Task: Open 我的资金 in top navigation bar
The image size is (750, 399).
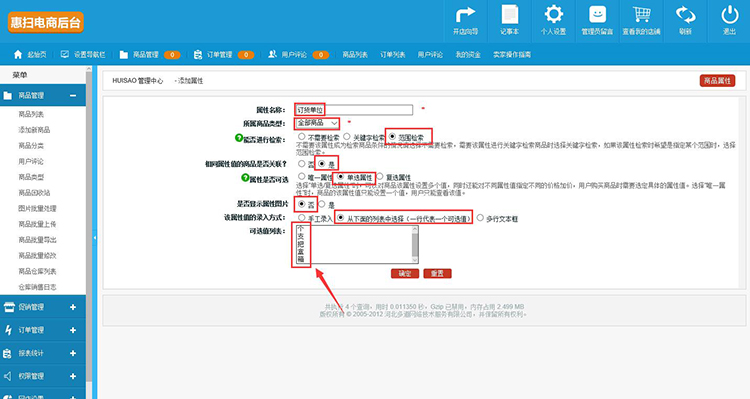Action: pyautogui.click(x=468, y=55)
